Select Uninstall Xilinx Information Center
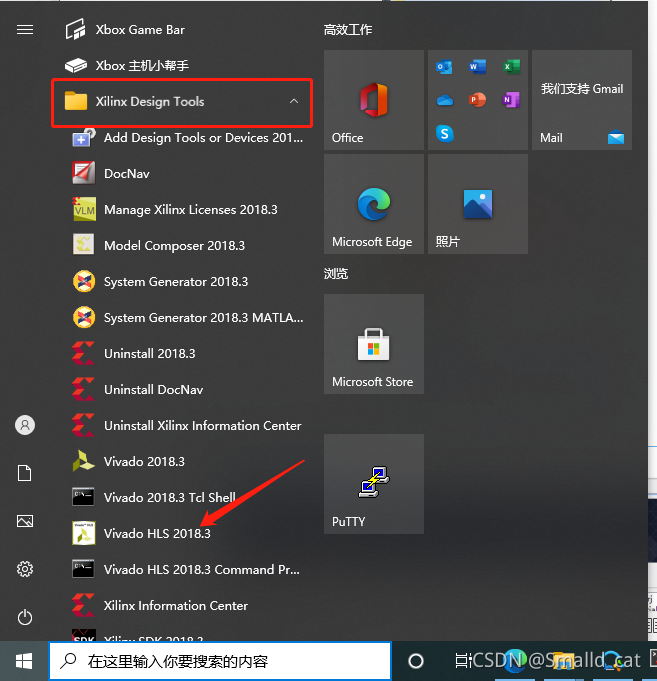The height and width of the screenshot is (681, 657). [182, 426]
